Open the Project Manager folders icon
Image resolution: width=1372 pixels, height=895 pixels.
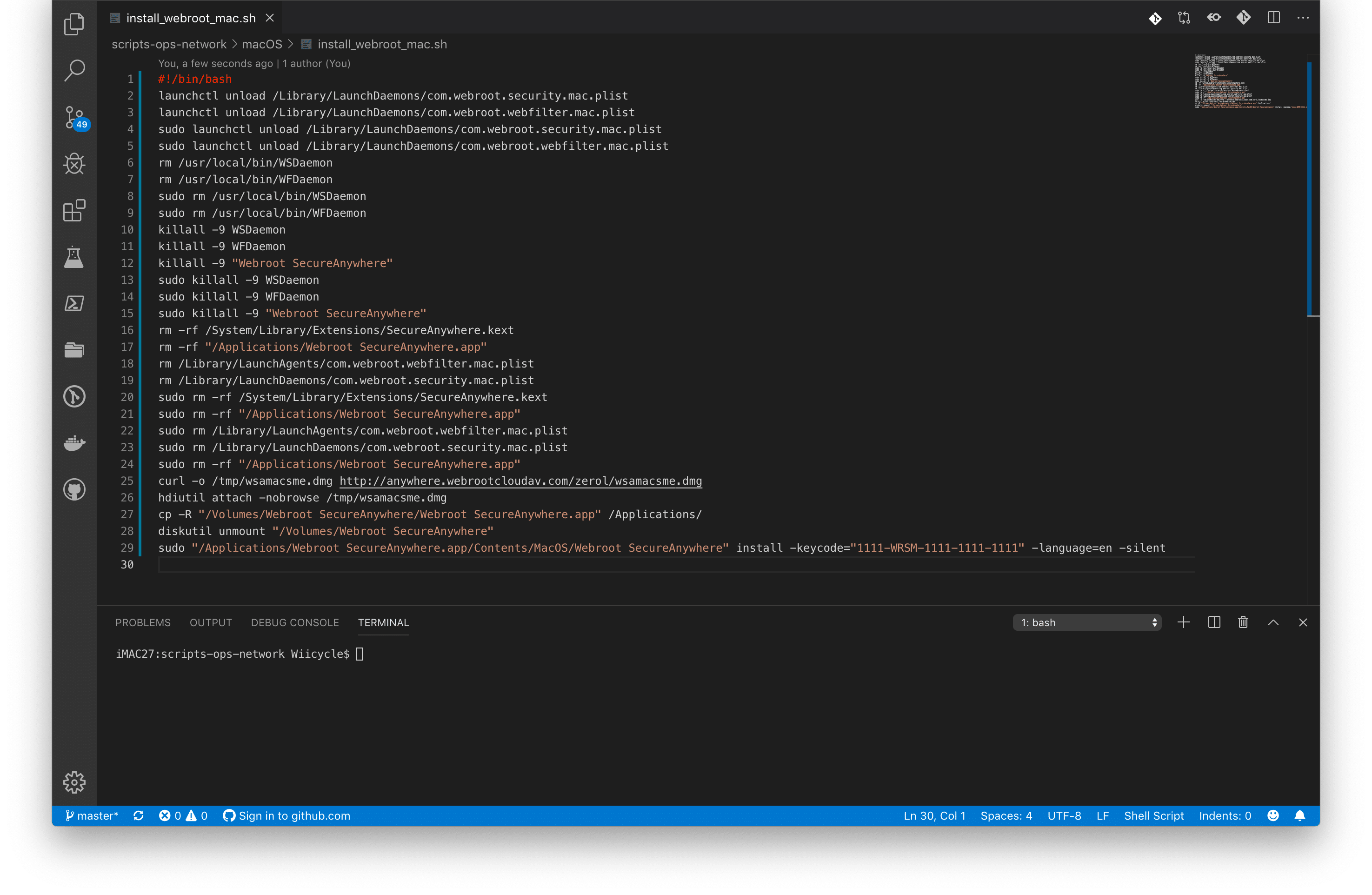74,350
